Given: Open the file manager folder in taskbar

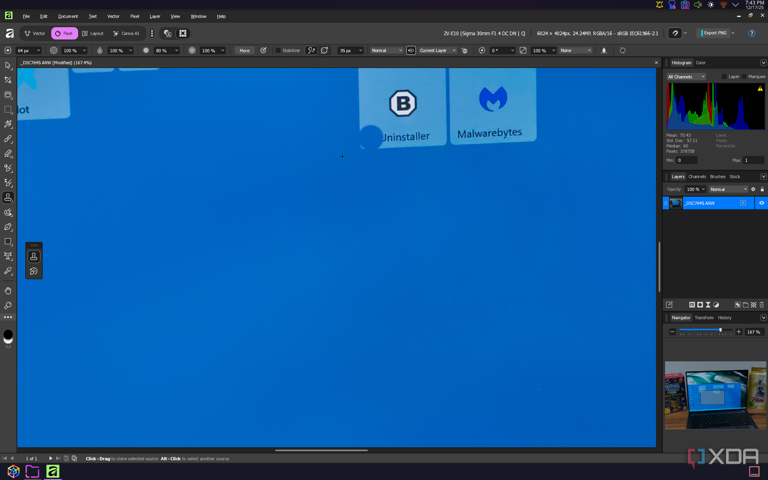Looking at the screenshot, I should coord(32,471).
